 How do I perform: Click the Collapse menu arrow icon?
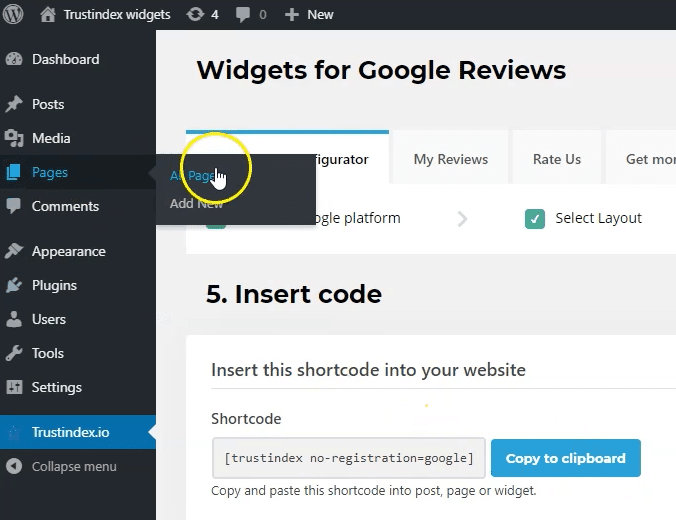click(x=14, y=466)
